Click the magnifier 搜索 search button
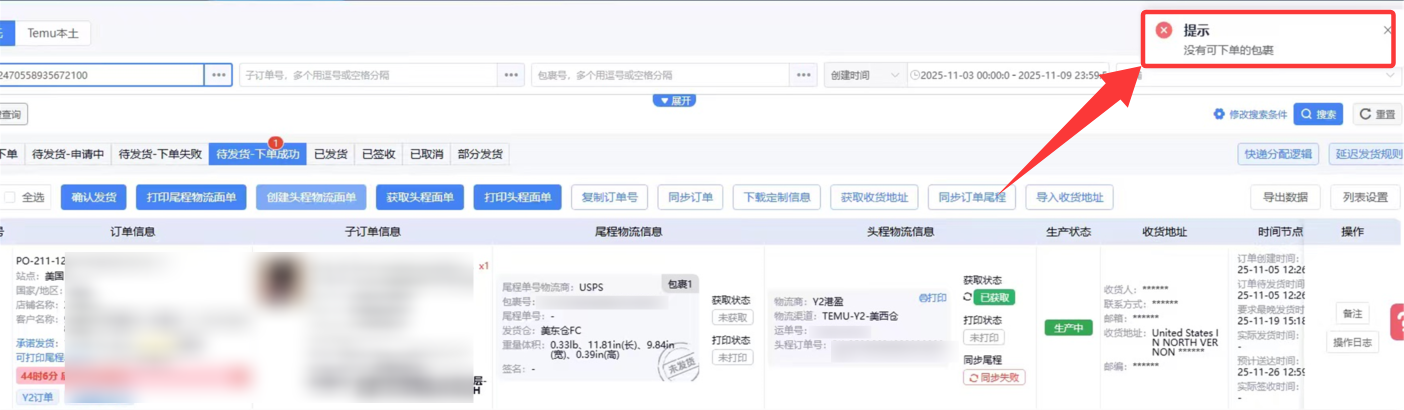 [1317, 115]
